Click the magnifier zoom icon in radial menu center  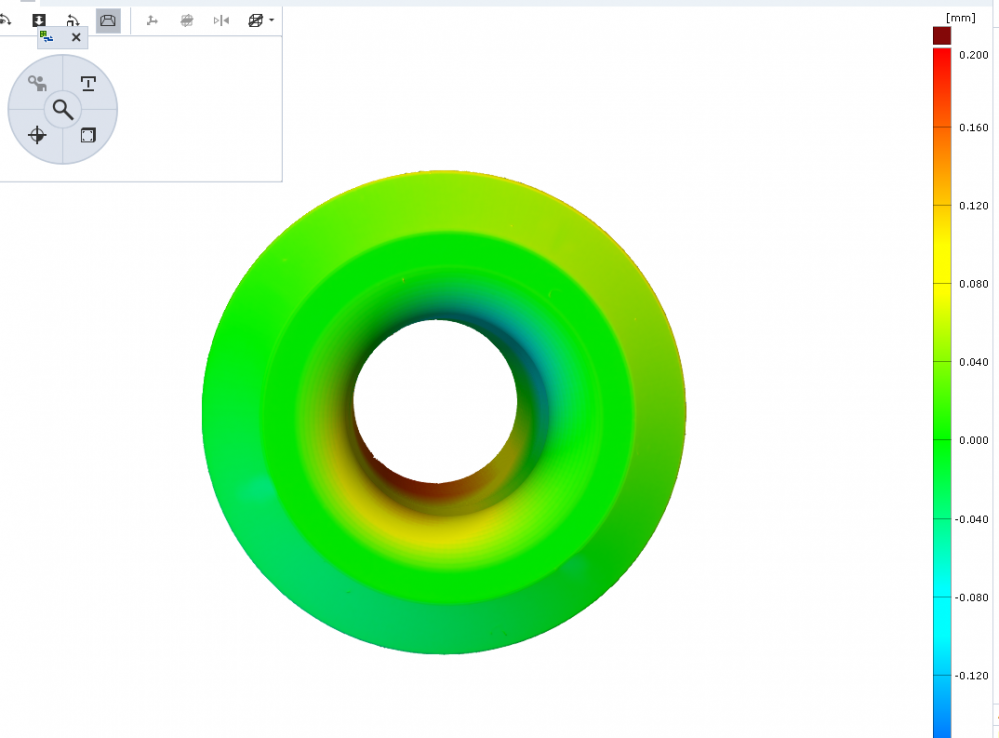point(63,109)
